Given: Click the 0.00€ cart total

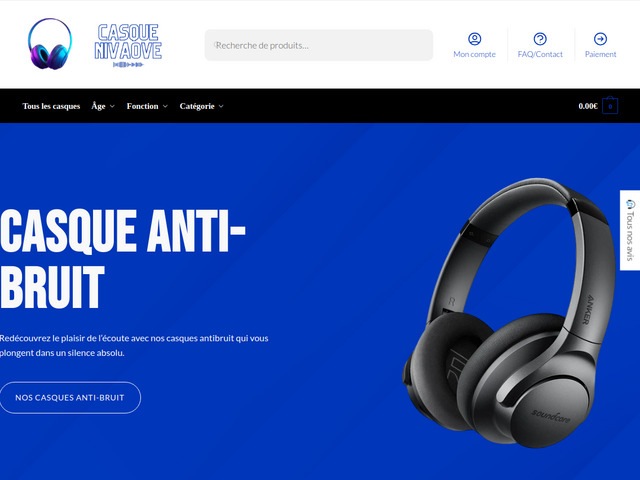Looking at the screenshot, I should pyautogui.click(x=588, y=106).
